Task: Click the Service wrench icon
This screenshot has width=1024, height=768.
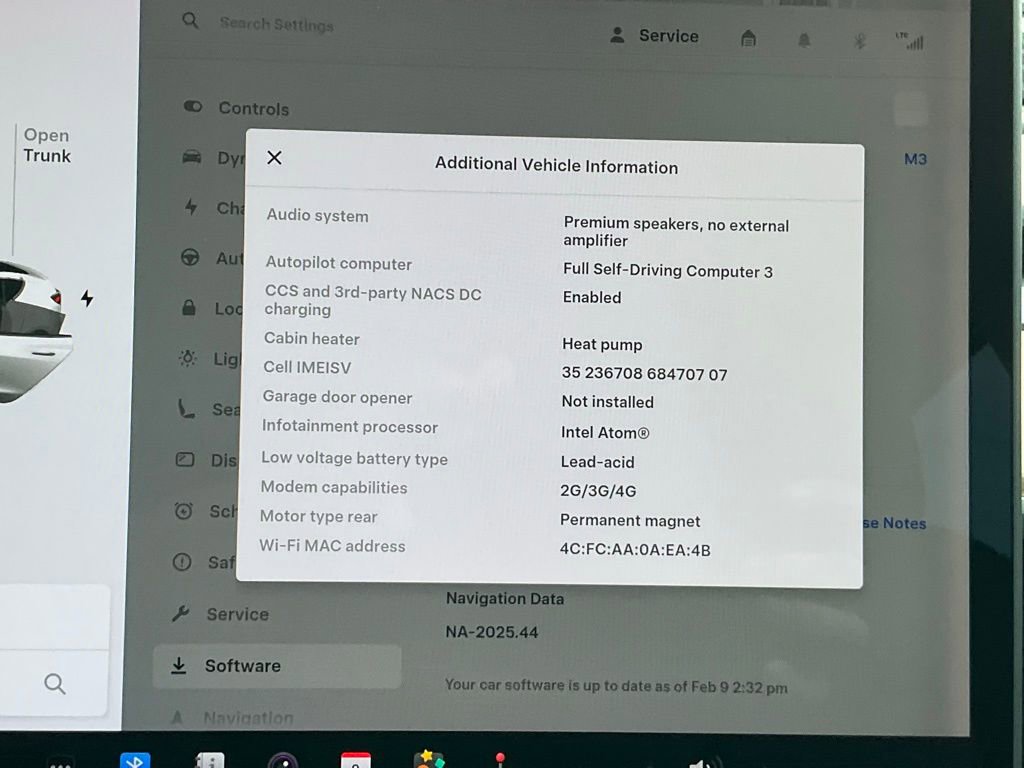Action: [180, 613]
